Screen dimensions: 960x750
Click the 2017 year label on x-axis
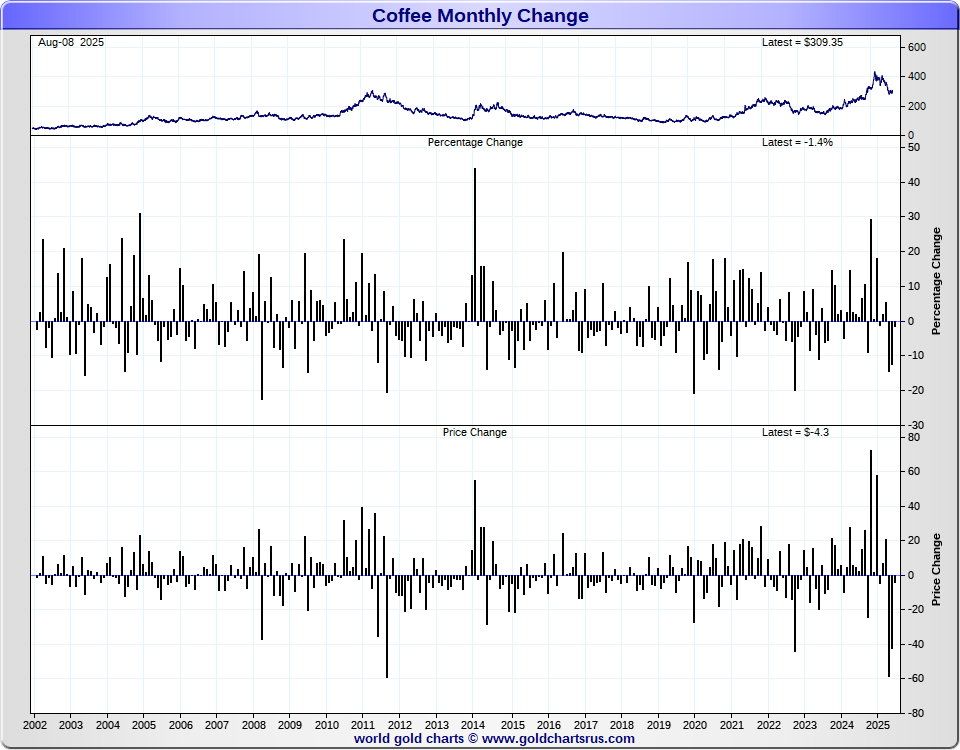click(586, 725)
